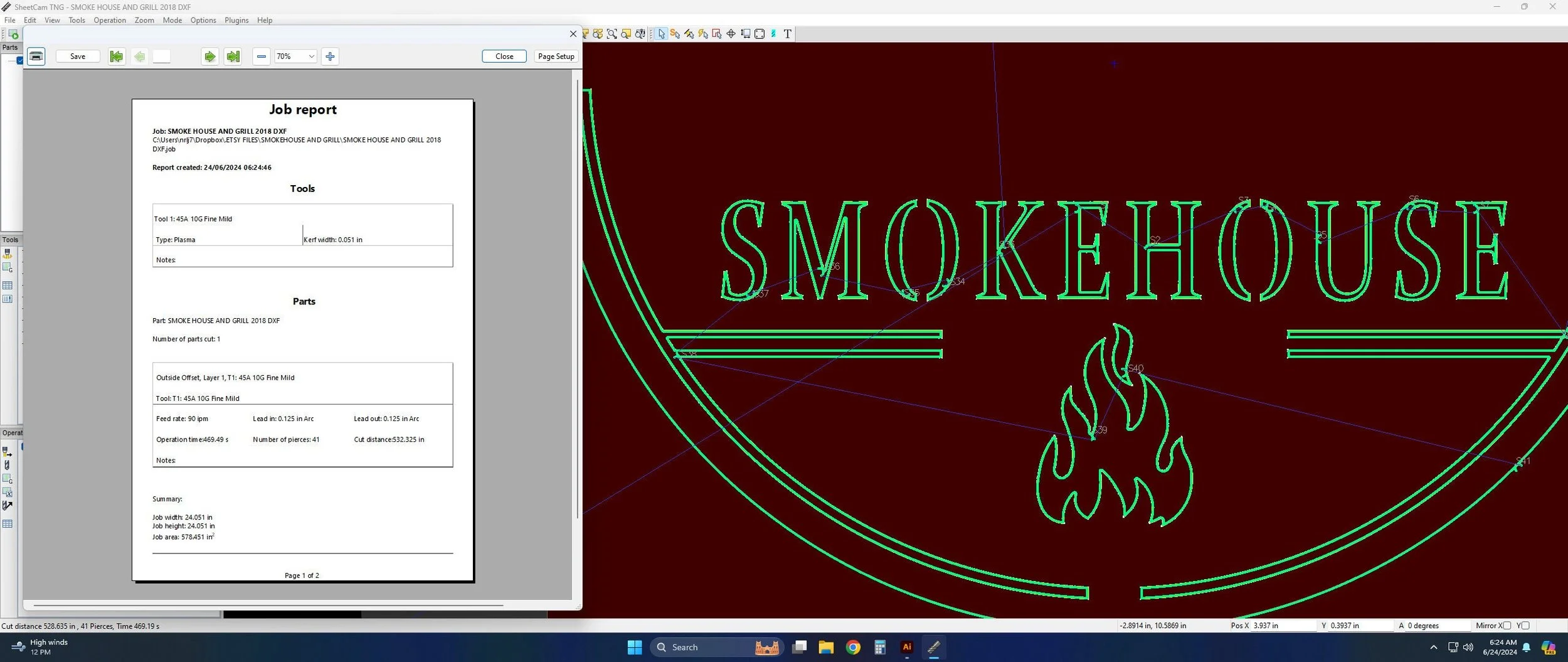Click the G-code tool icon in Tools panel
This screenshot has height=662, width=1568.
point(8,267)
